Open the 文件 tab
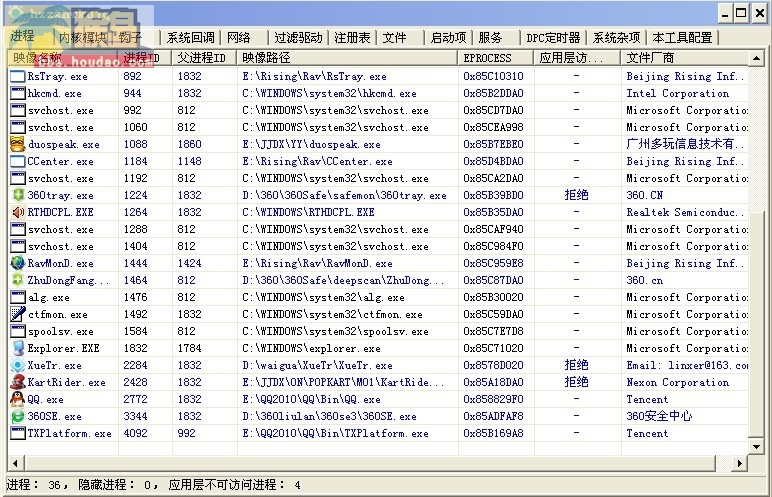This screenshot has width=772, height=497. point(395,38)
